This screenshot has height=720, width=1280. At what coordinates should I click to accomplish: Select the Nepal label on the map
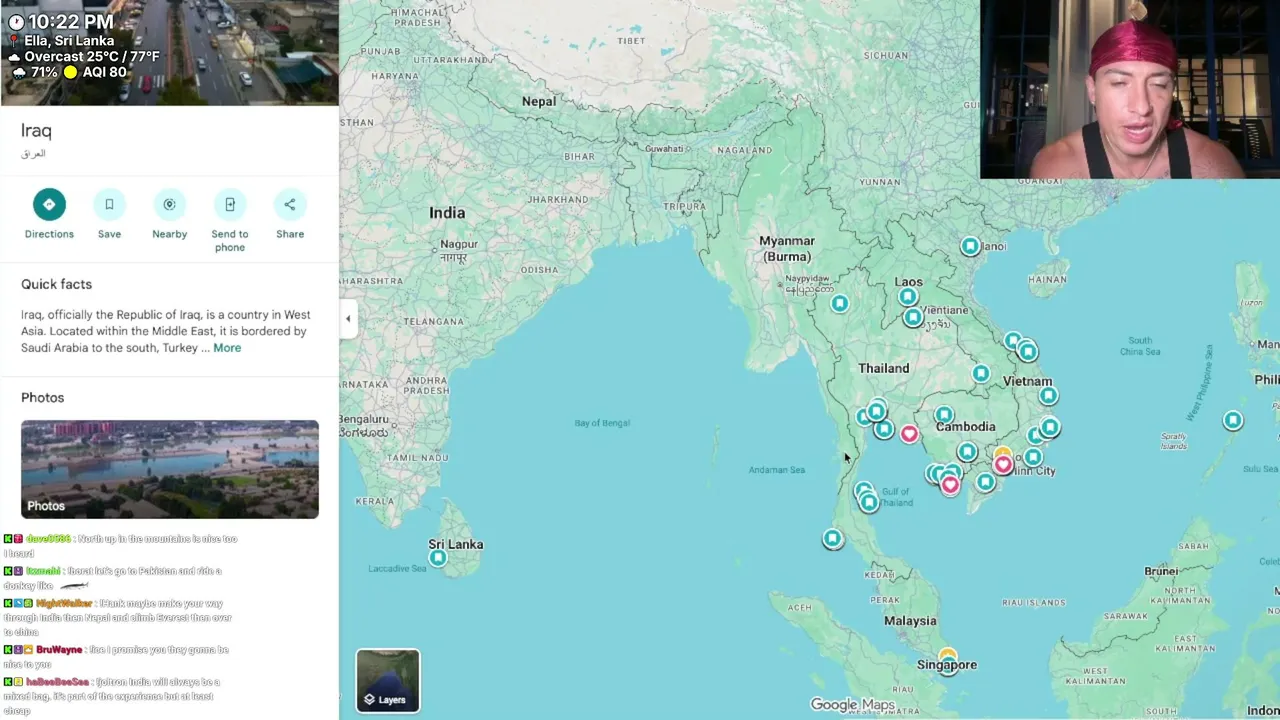[x=539, y=101]
